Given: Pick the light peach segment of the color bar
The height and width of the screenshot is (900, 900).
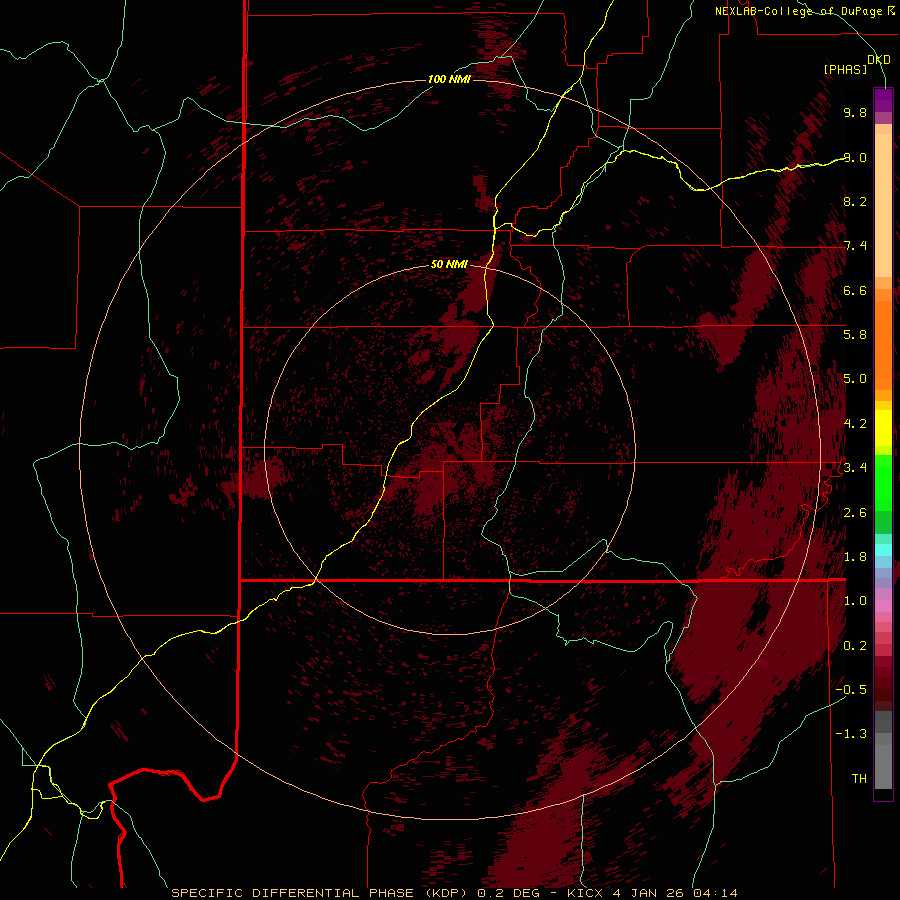Looking at the screenshot, I should [x=883, y=205].
